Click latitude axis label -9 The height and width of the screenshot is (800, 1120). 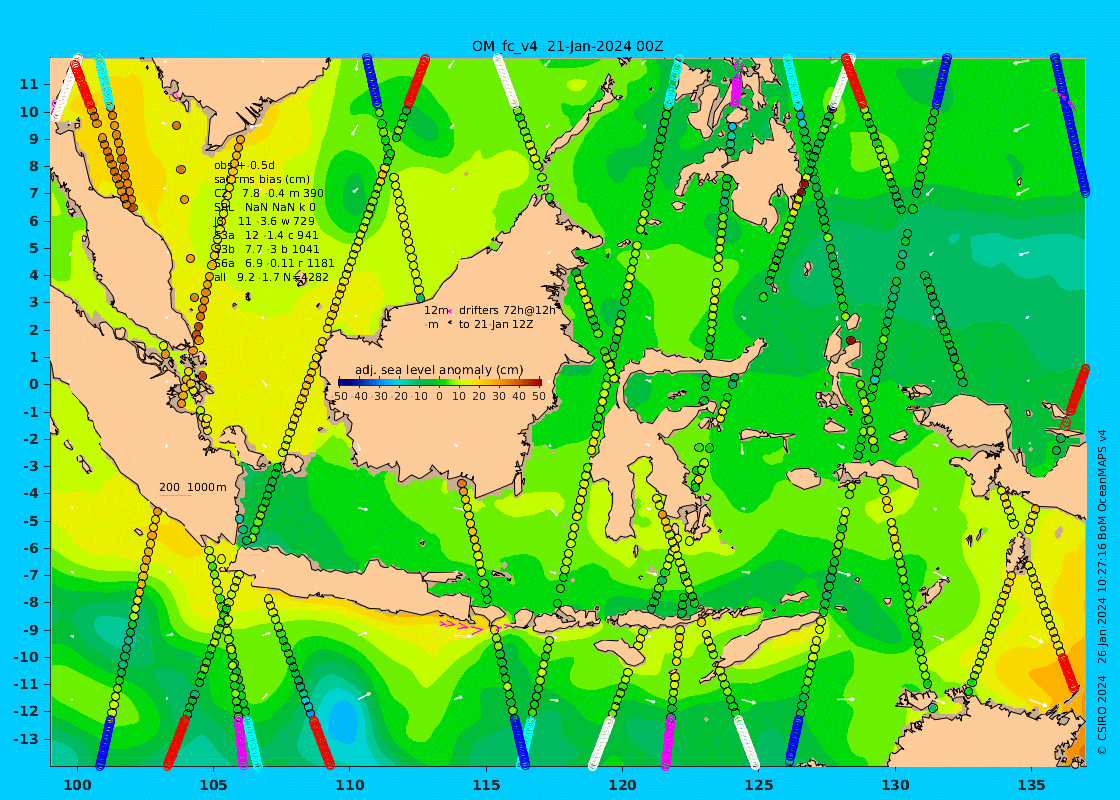pyautogui.click(x=32, y=630)
